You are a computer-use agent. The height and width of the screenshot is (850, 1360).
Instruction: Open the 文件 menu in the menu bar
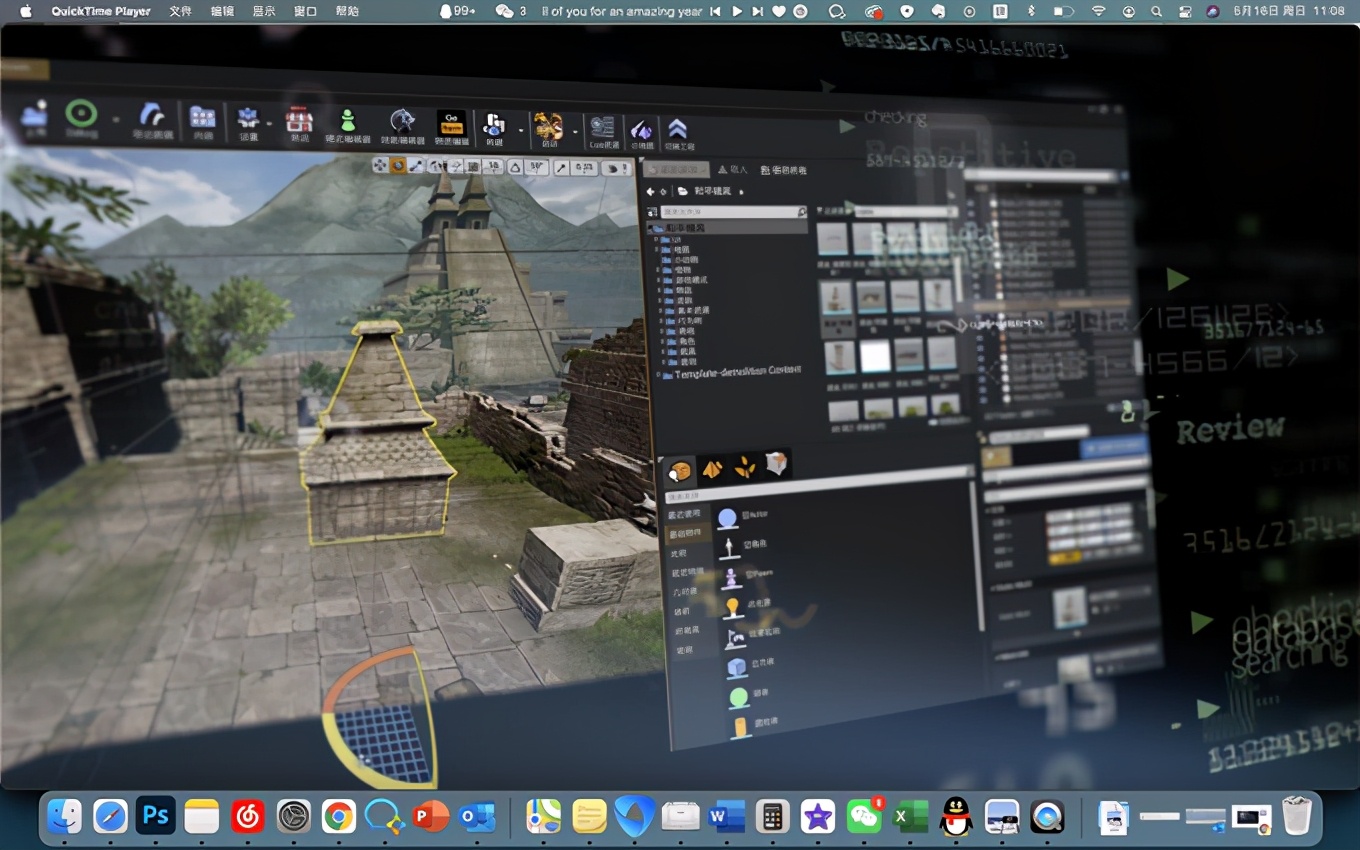point(180,11)
